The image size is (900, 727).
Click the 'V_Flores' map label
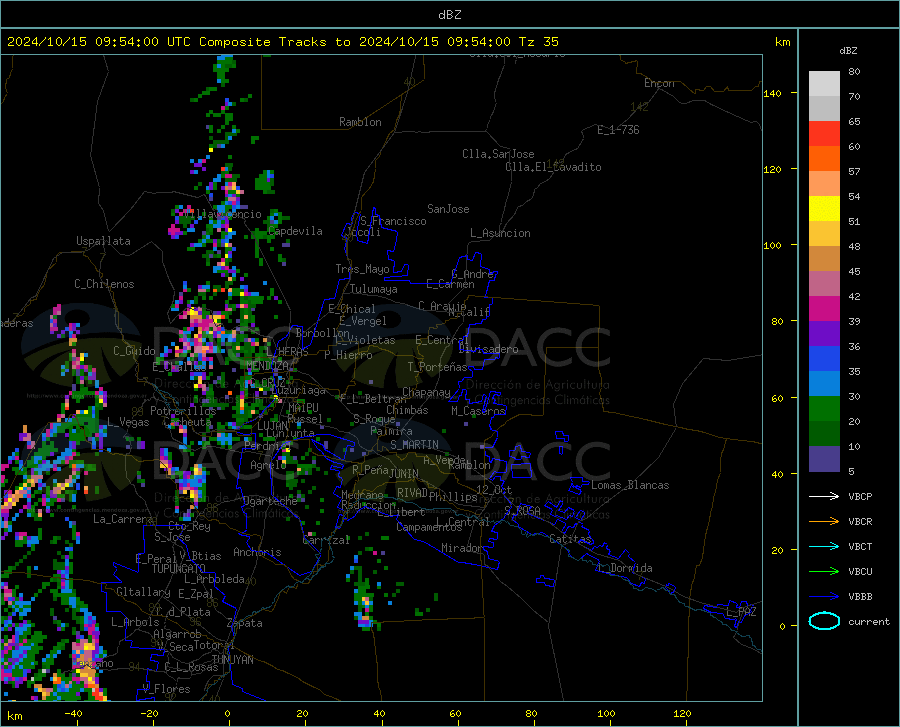[x=166, y=689]
